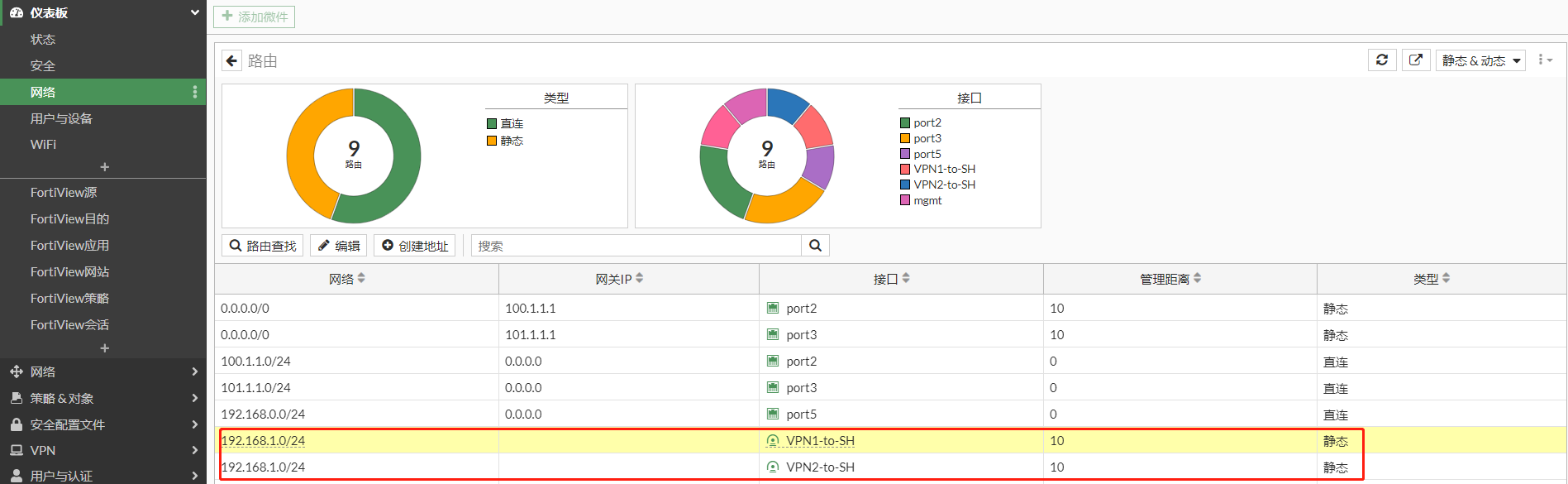This screenshot has width=1568, height=484.
Task: Open FortiView源 in the sidebar
Action: click(64, 192)
